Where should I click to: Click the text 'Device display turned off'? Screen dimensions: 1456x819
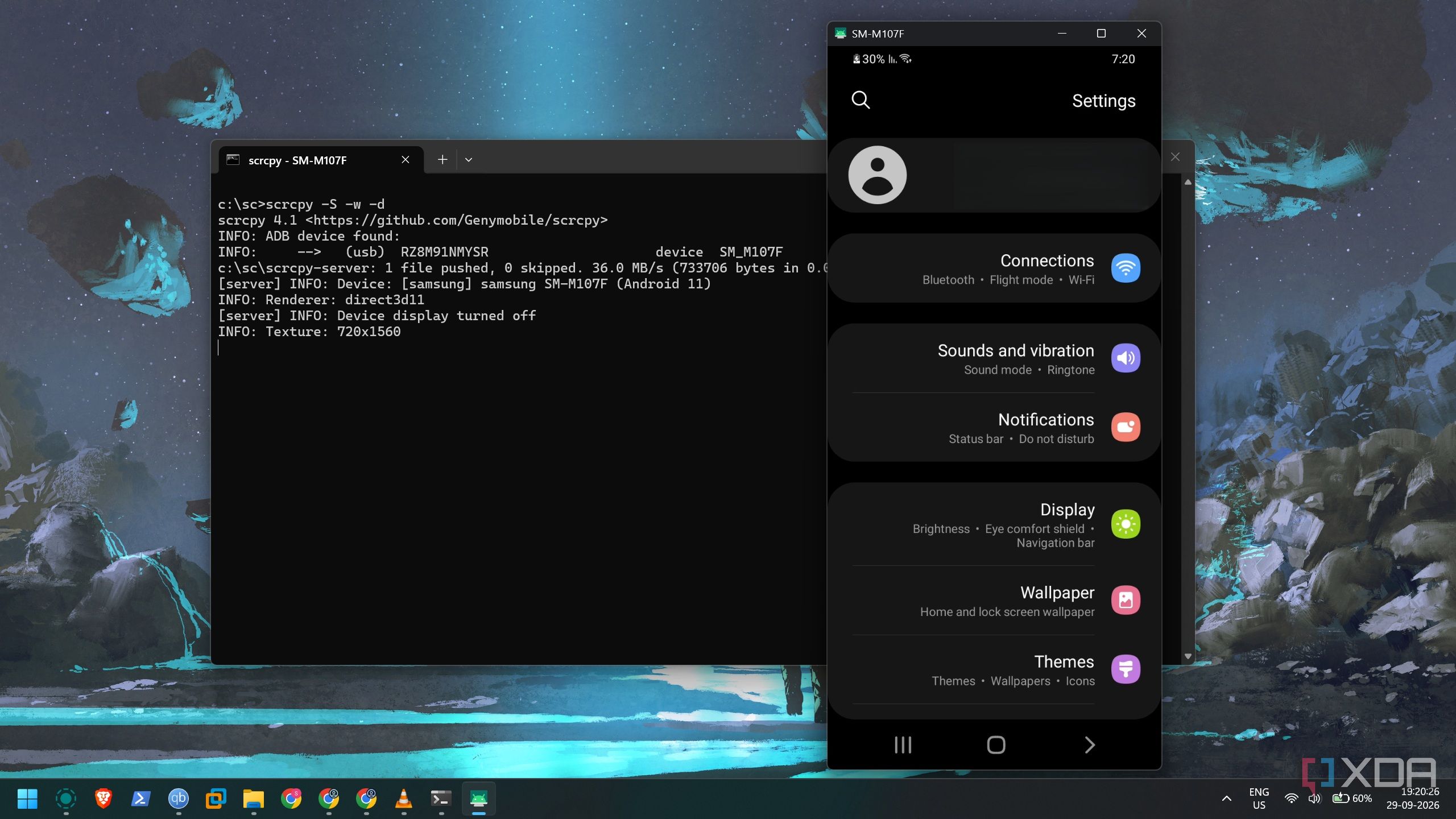(437, 316)
